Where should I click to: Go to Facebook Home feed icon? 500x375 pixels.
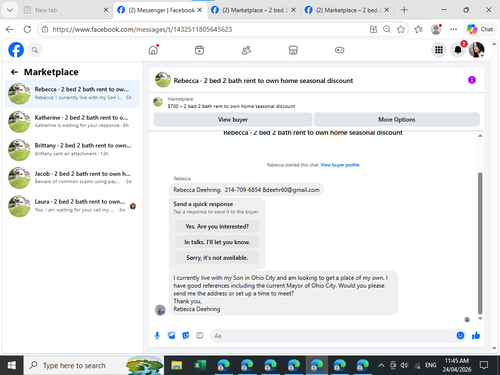153,50
